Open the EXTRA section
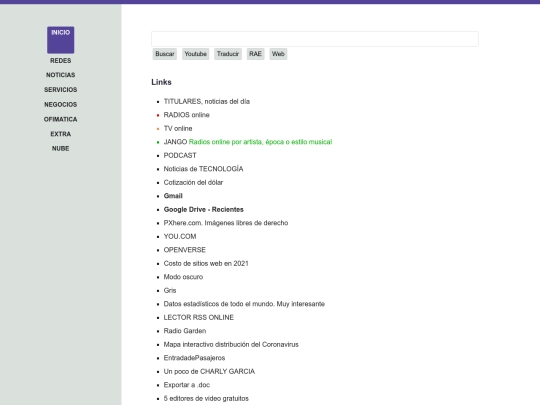This screenshot has height=405, width=540. point(61,134)
